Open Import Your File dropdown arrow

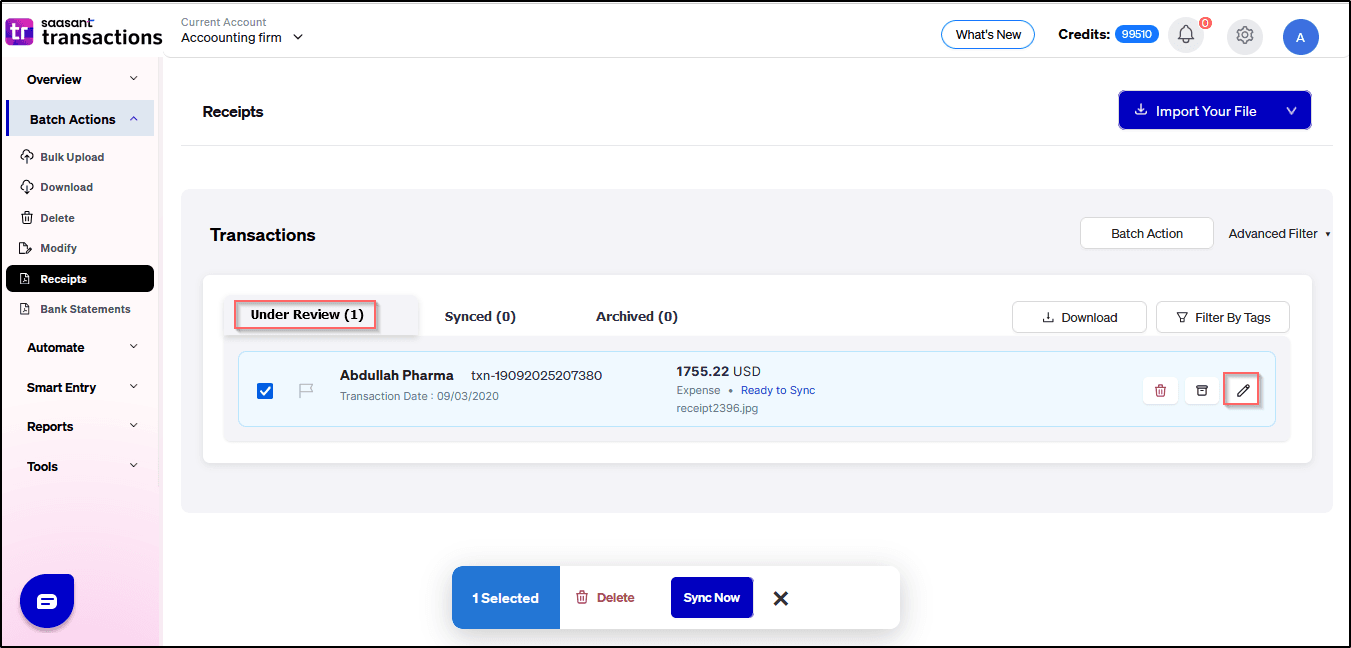(1291, 111)
